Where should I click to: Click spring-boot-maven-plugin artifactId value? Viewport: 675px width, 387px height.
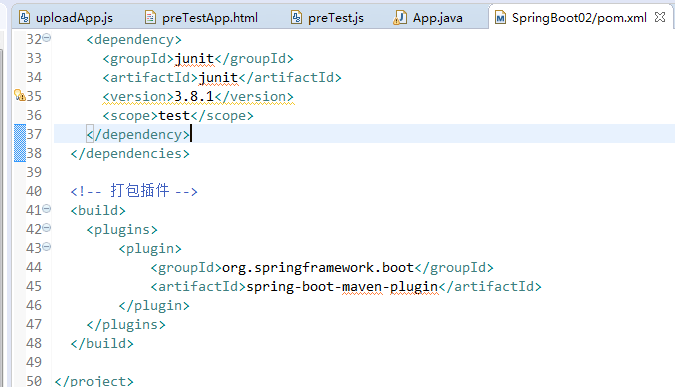click(x=342, y=287)
